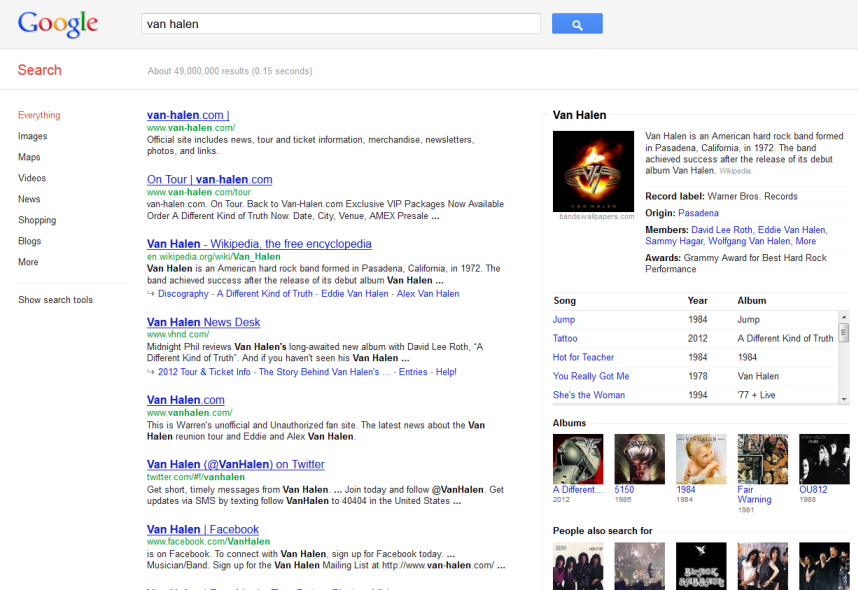Open the Alex Van Halen sitelink

[x=427, y=294]
